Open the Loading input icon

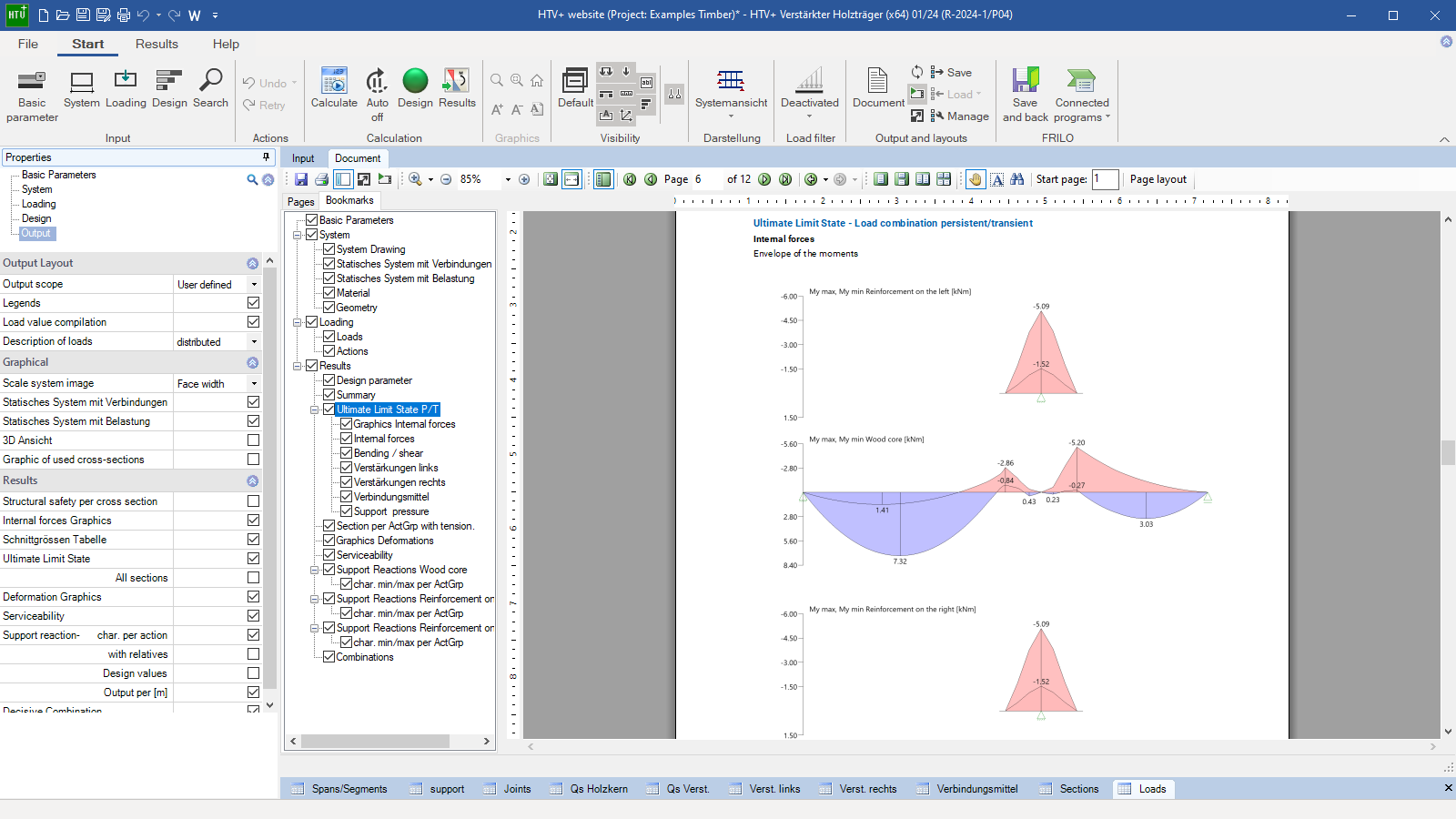point(126,89)
